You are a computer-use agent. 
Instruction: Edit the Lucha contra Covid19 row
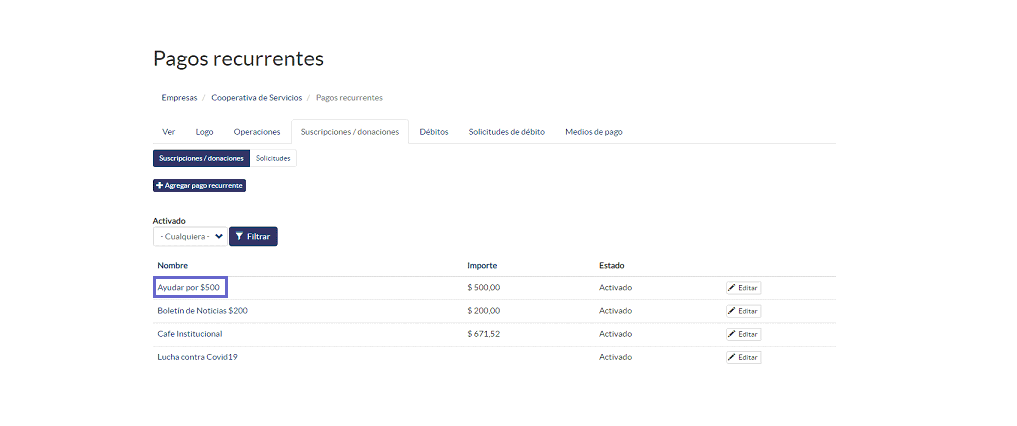(743, 357)
